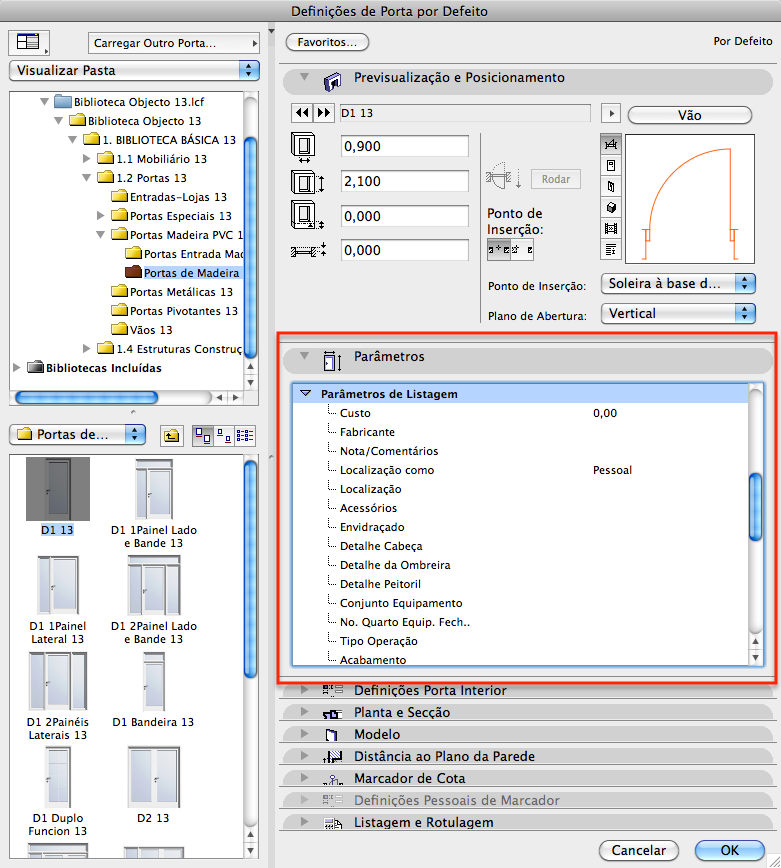Select the D1 13 door thumbnail

[x=58, y=489]
